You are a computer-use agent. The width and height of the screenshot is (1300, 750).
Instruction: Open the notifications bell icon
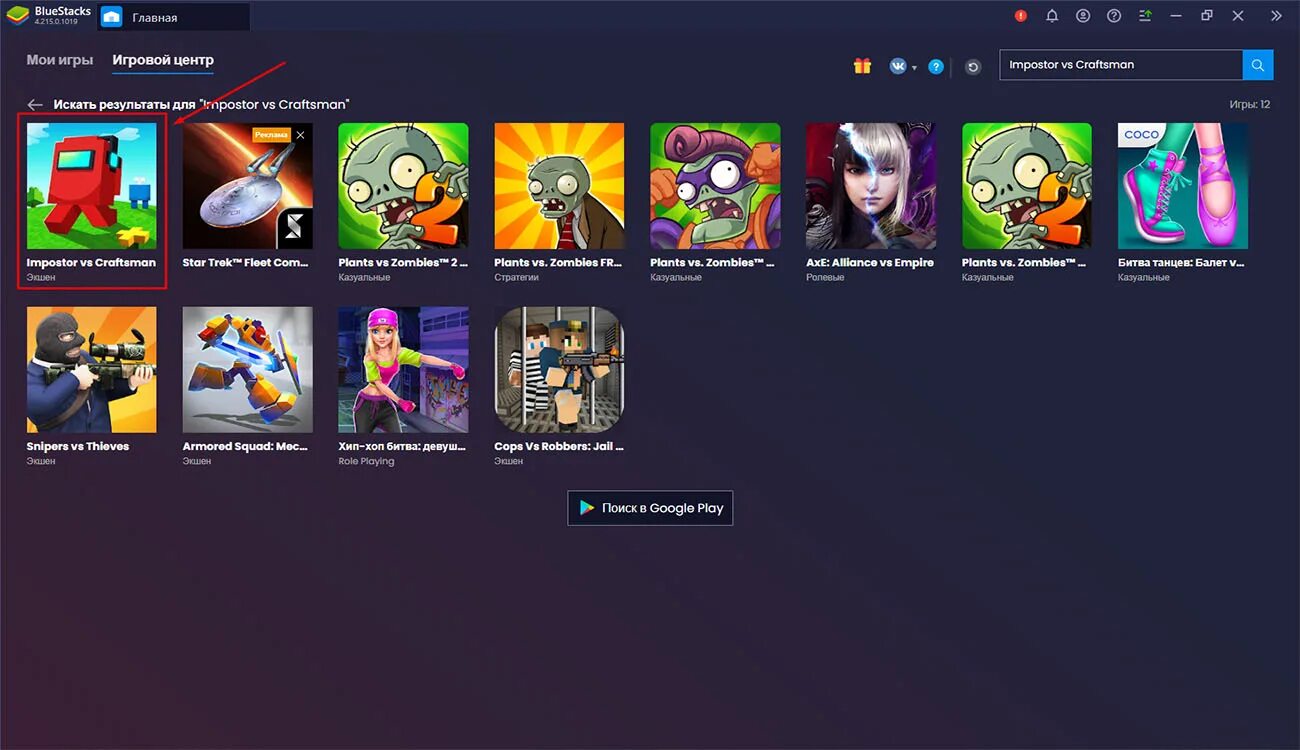(x=1052, y=16)
